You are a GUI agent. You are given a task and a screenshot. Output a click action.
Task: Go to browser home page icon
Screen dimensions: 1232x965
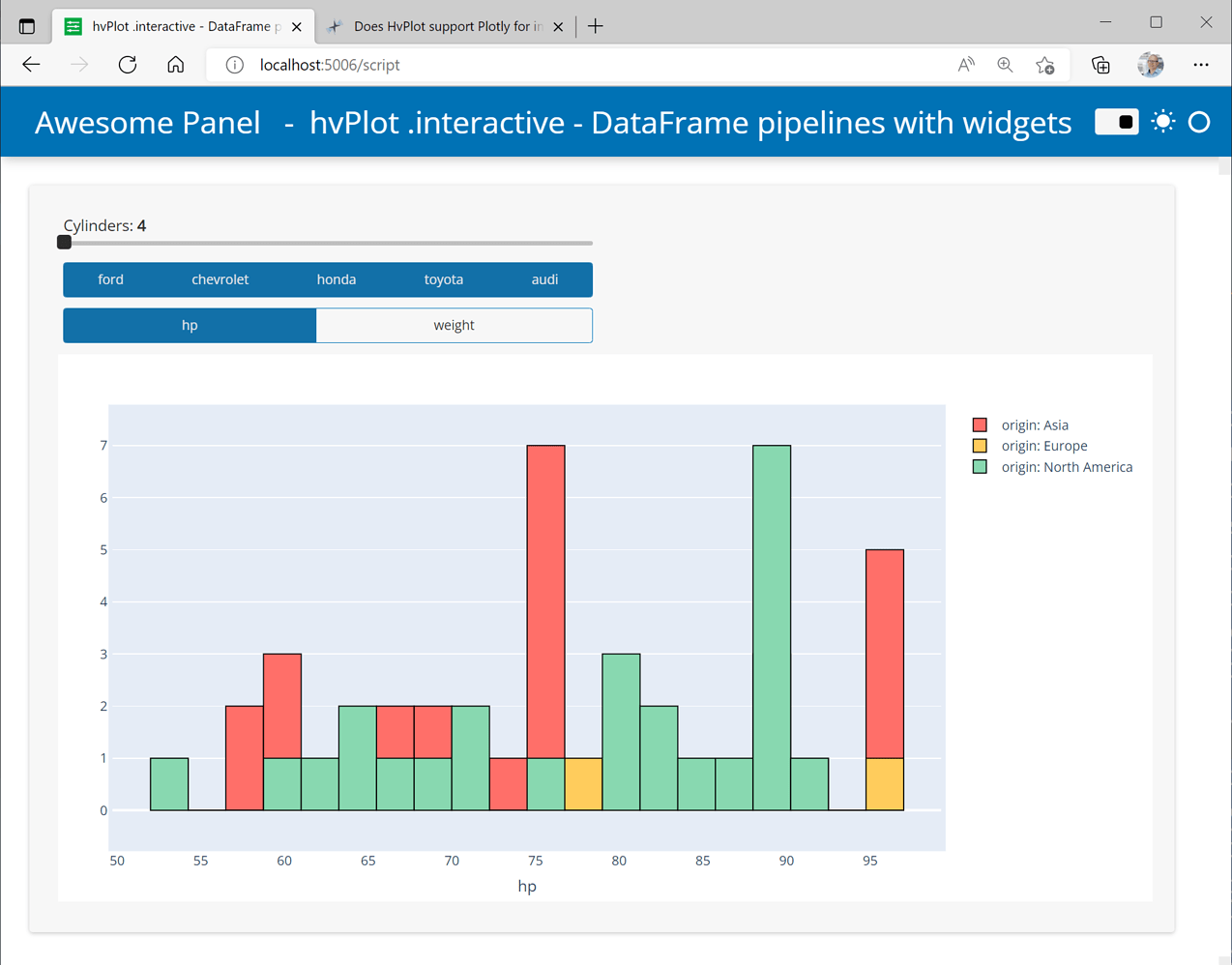175,65
